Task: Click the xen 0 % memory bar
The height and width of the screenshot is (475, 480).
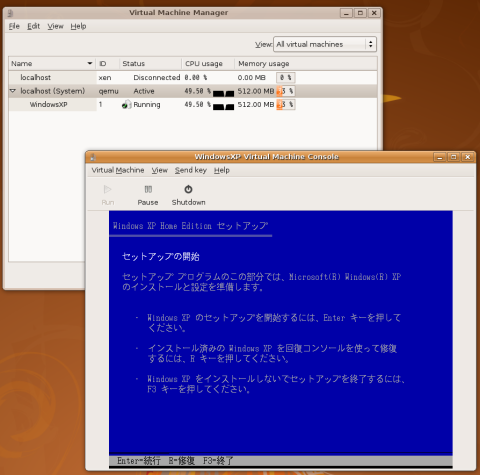Action: pyautogui.click(x=286, y=77)
